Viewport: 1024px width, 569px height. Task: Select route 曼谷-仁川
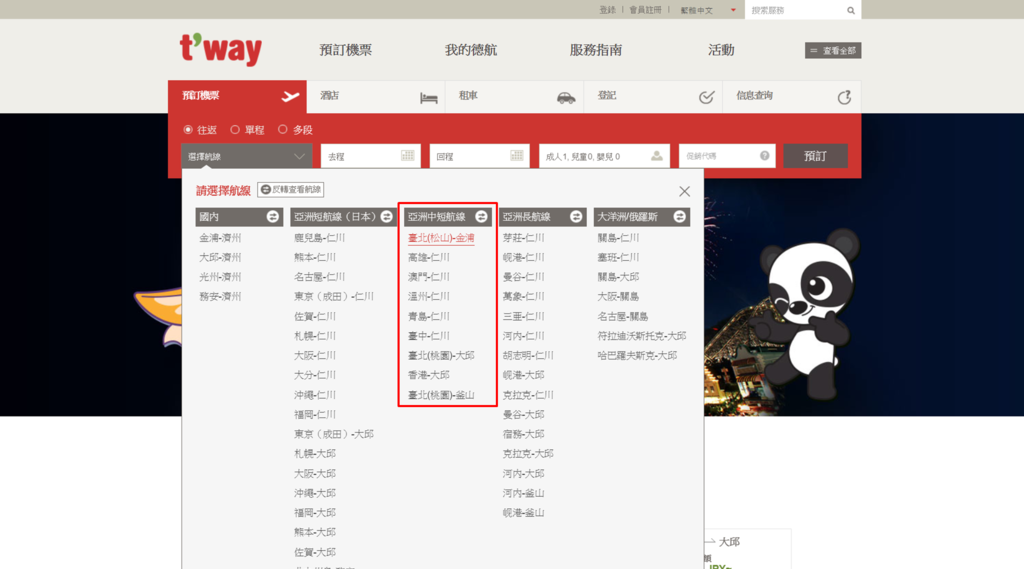[x=524, y=277]
